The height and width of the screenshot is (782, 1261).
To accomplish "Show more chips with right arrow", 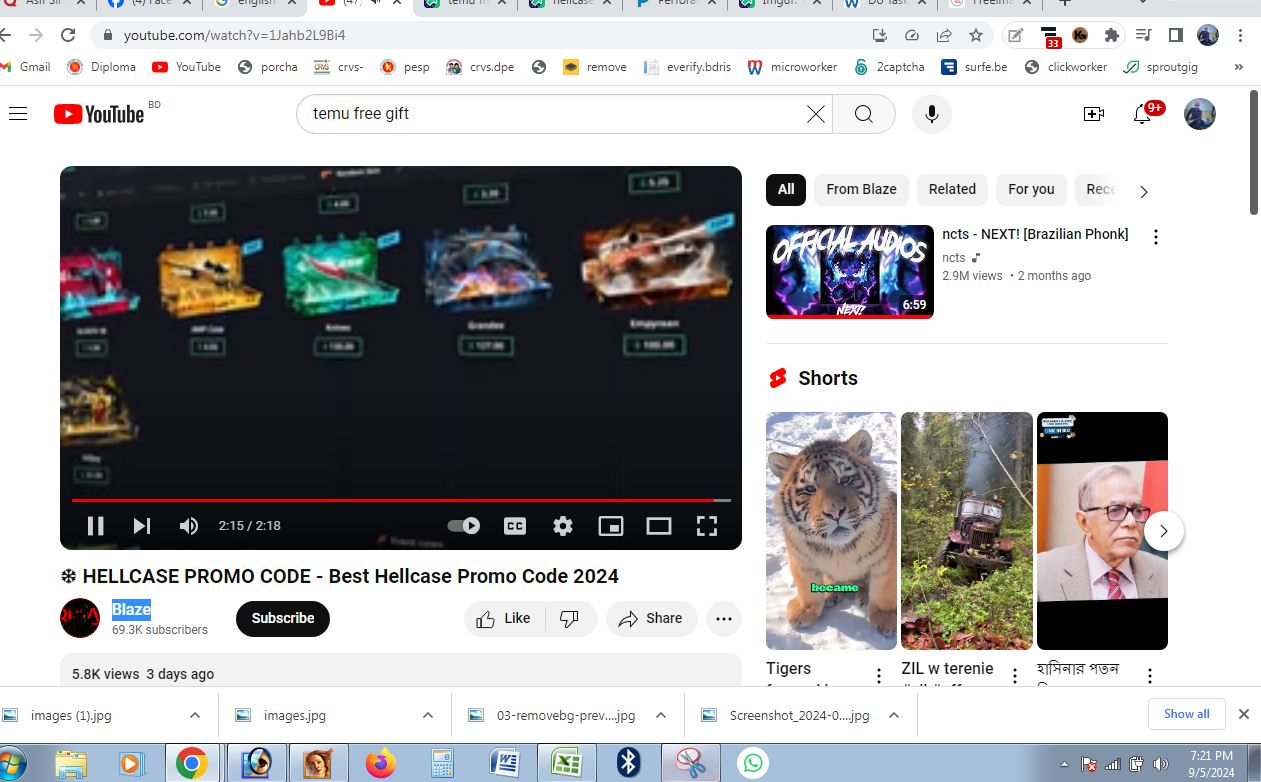I will [1144, 191].
